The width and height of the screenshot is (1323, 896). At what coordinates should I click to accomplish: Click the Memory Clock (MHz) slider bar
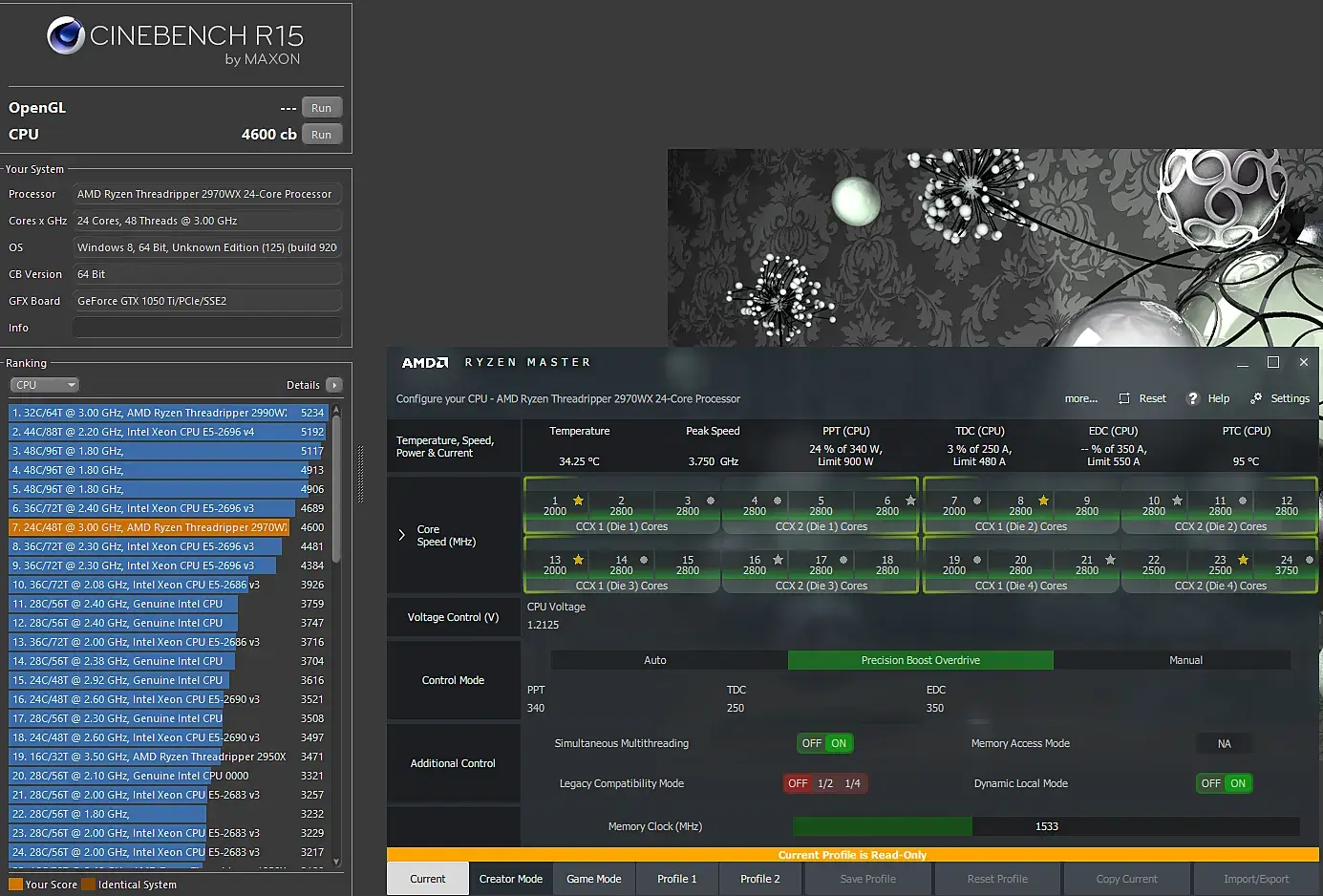click(x=1046, y=826)
